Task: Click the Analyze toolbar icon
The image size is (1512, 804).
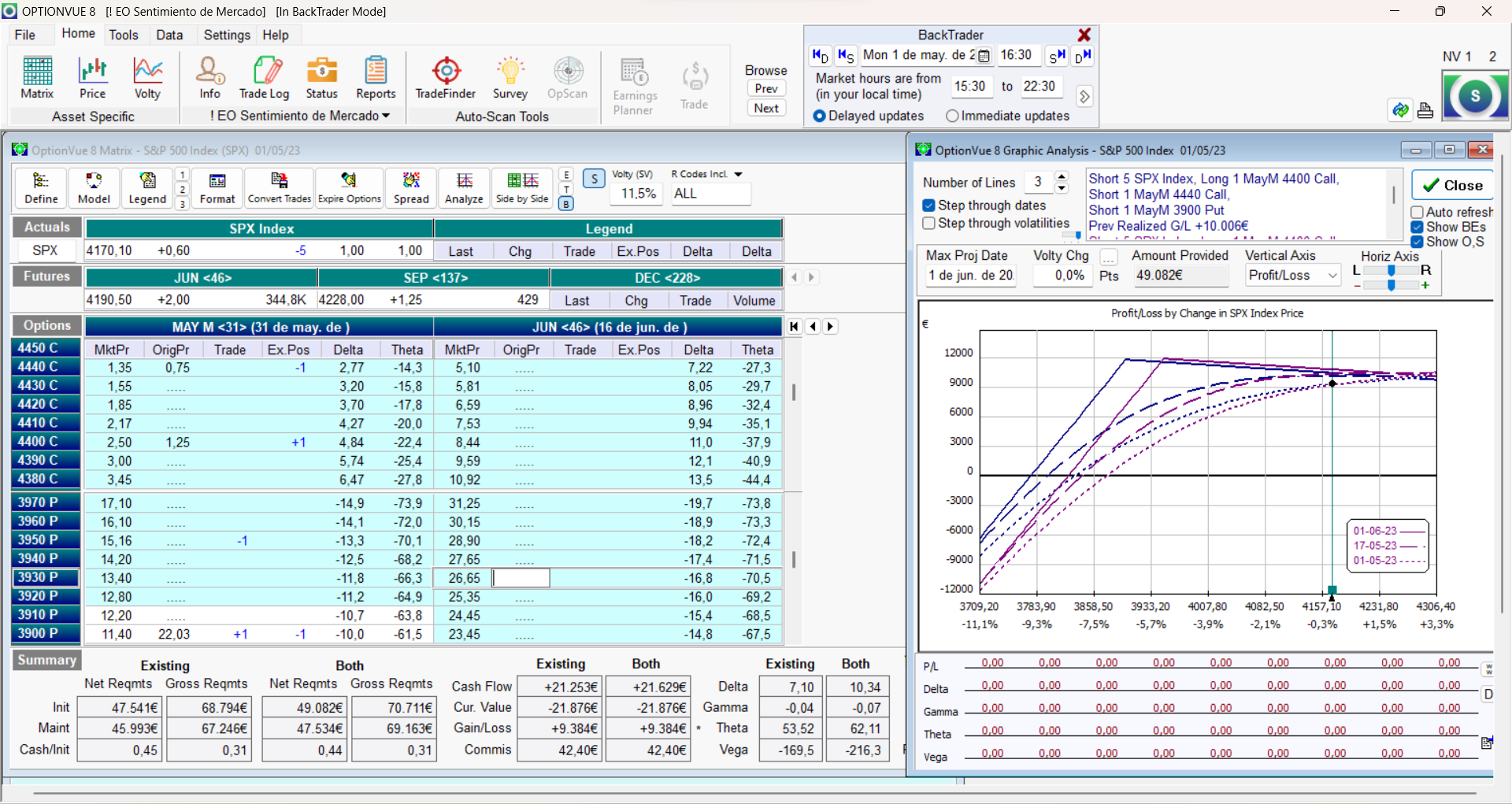Action: tap(464, 188)
